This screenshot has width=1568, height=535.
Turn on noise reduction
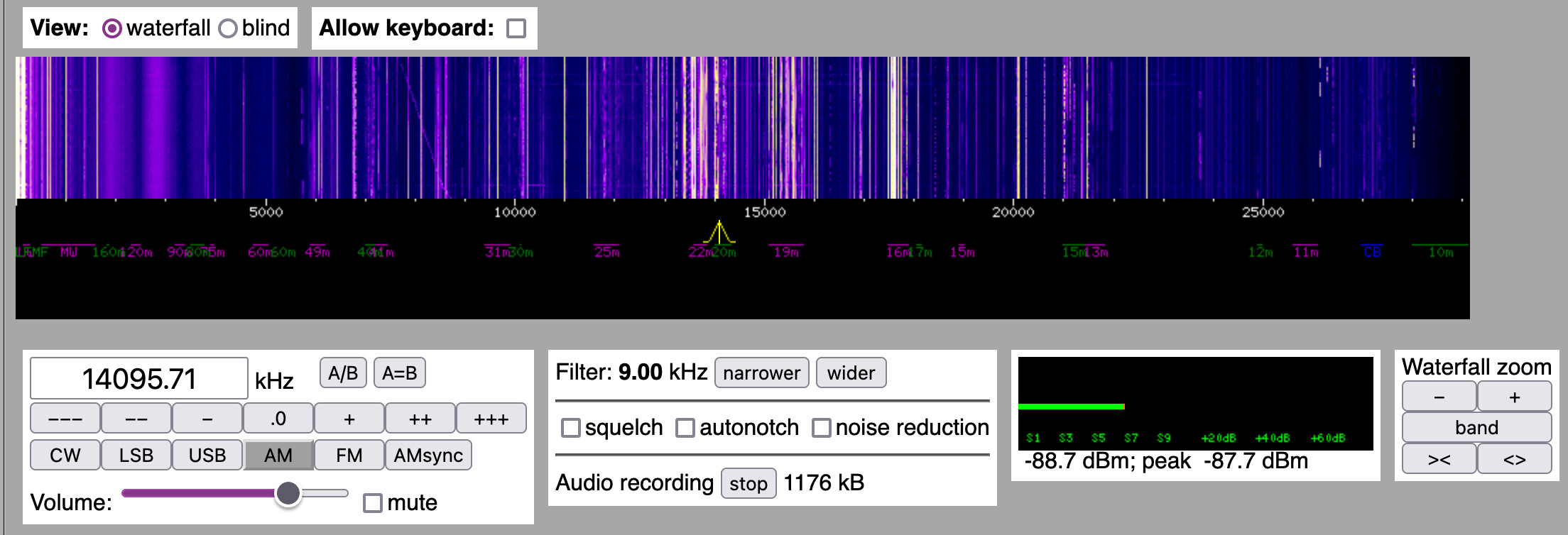[x=821, y=428]
